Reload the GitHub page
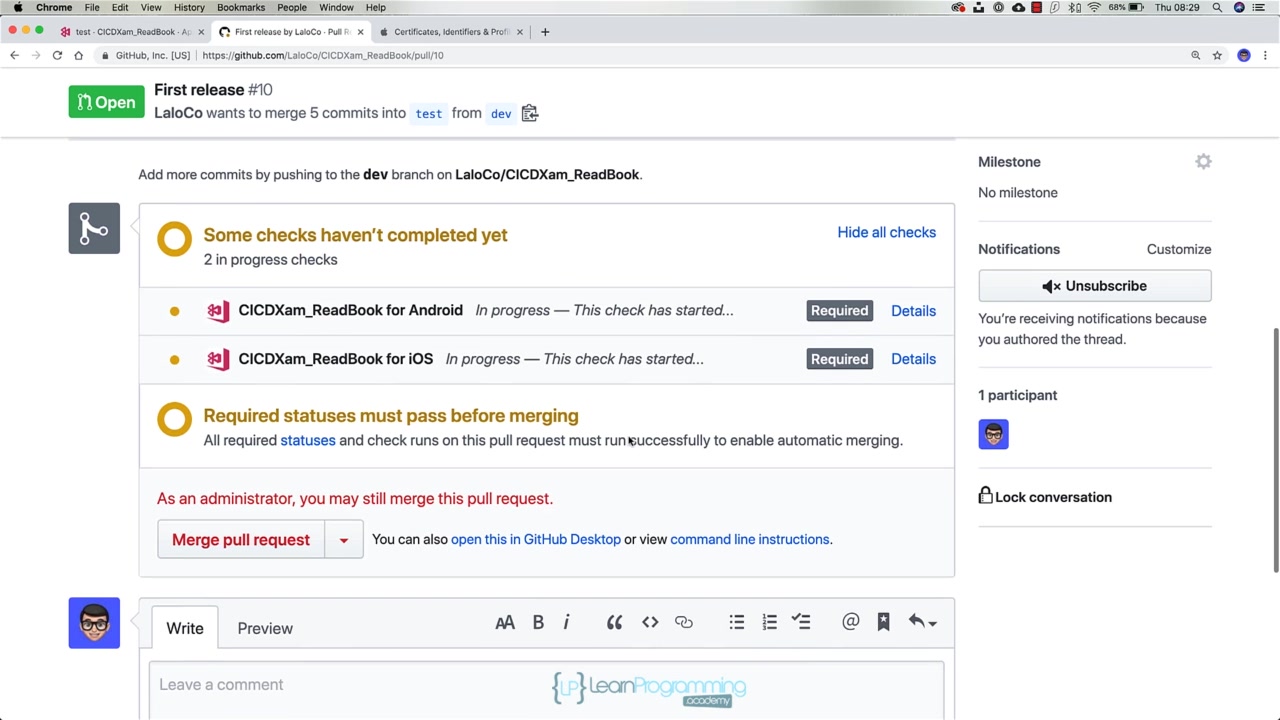 pyautogui.click(x=57, y=55)
